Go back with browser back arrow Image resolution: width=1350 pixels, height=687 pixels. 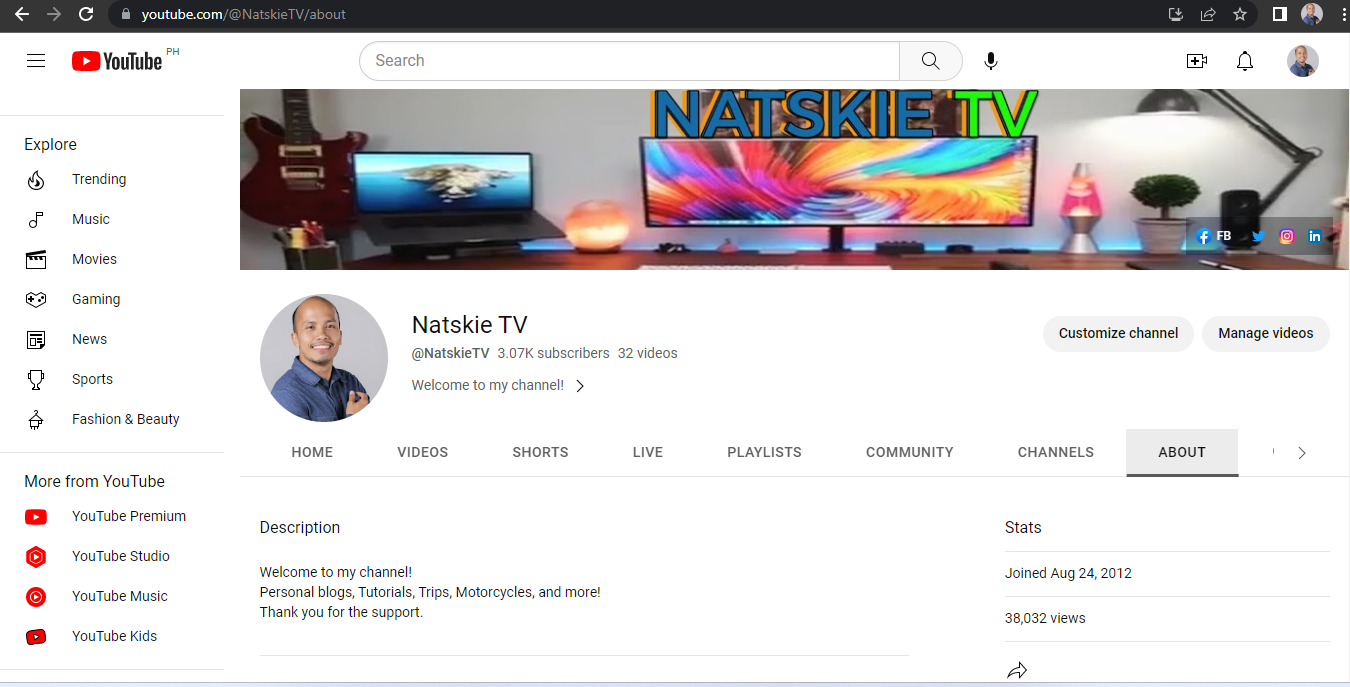pyautogui.click(x=21, y=14)
